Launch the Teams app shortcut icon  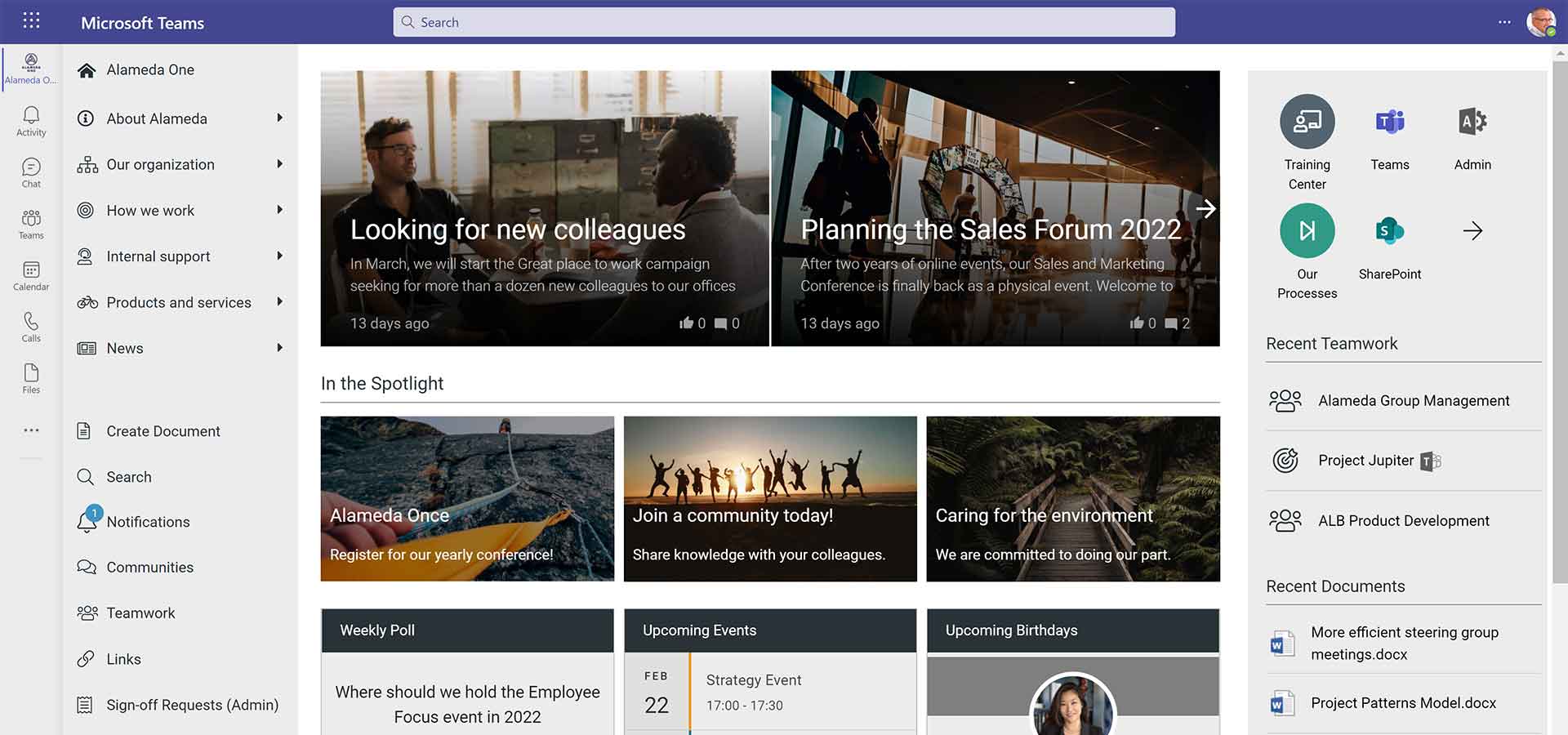pos(1390,122)
